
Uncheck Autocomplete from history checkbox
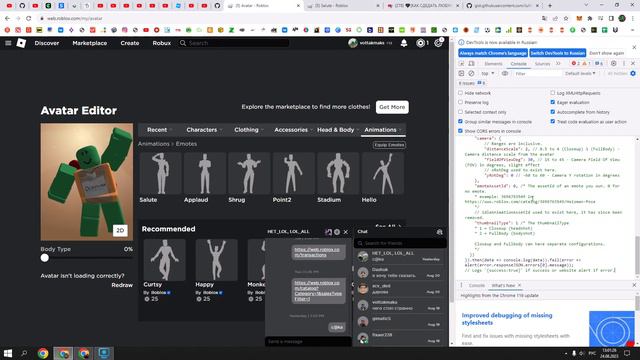pyautogui.click(x=553, y=112)
